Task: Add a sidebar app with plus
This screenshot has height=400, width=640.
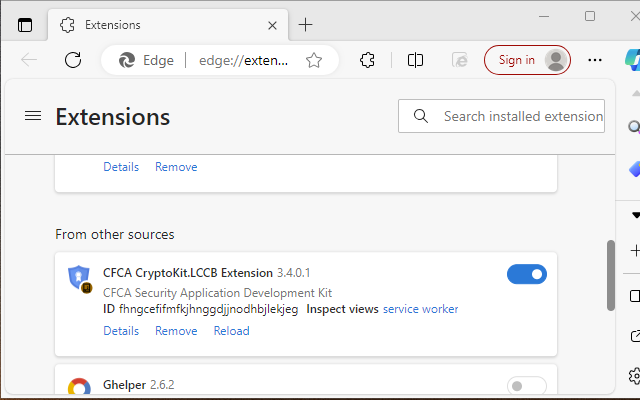Action: point(634,250)
